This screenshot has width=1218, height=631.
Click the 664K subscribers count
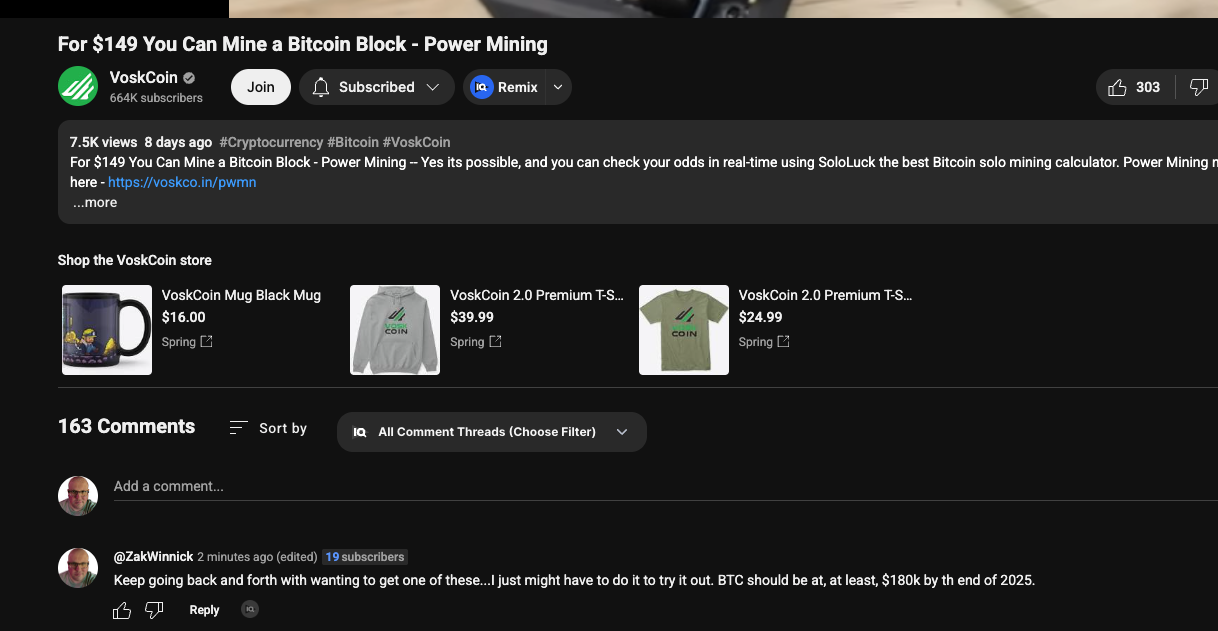156,98
